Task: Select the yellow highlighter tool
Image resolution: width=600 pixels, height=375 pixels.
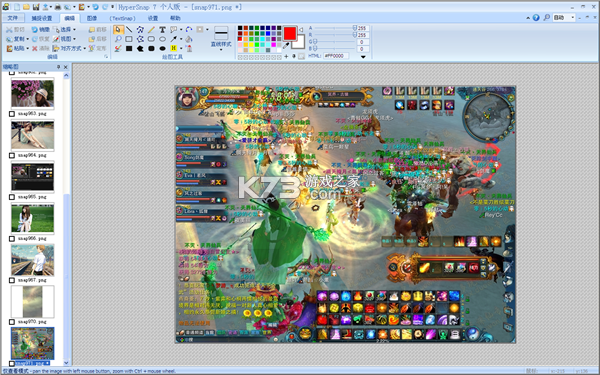Action: (173, 49)
